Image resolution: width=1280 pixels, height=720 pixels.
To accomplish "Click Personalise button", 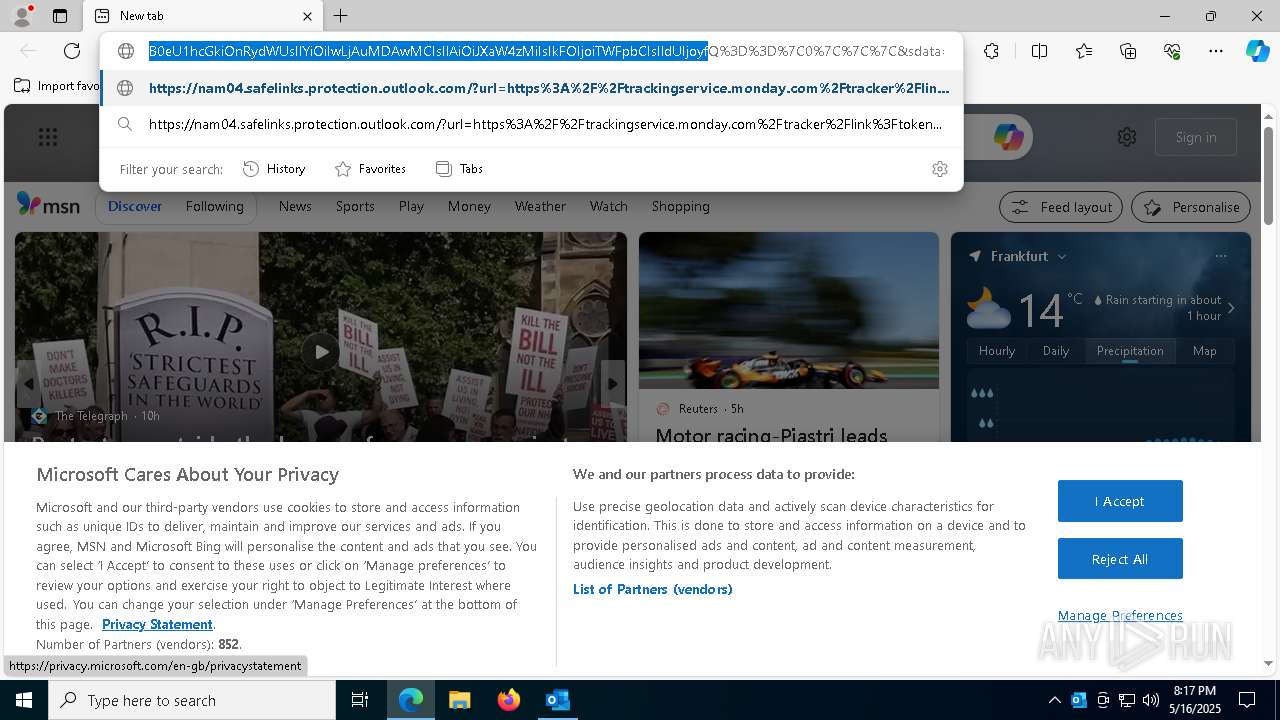I will pyautogui.click(x=1191, y=207).
